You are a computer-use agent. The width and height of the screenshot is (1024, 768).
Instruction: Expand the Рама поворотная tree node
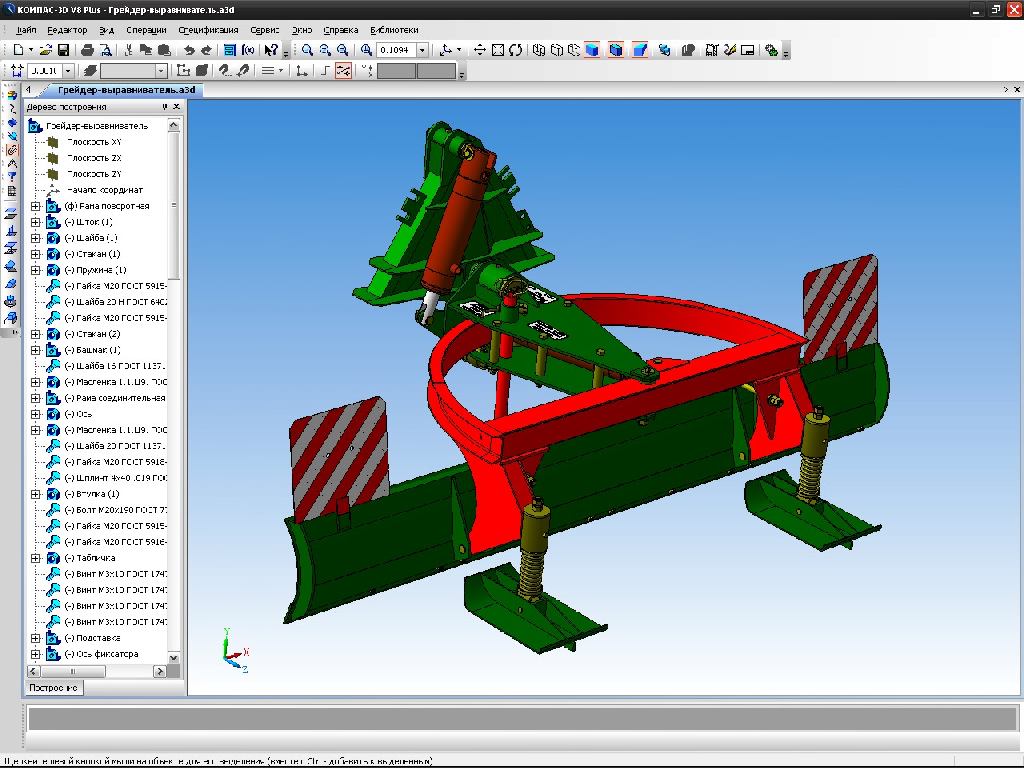point(35,206)
